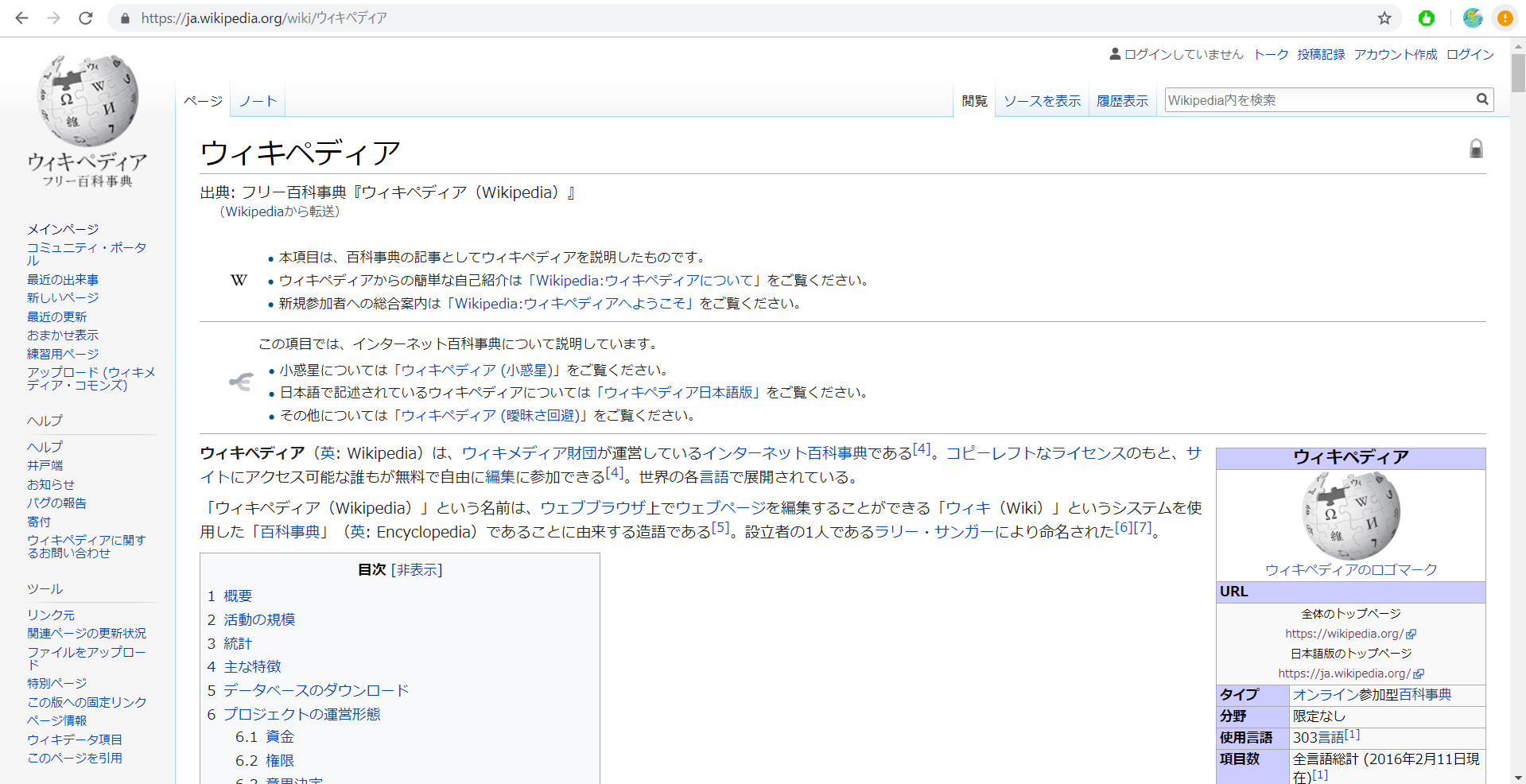Image resolution: width=1526 pixels, height=784 pixels.
Task: Open the トーク link
Action: (1271, 54)
